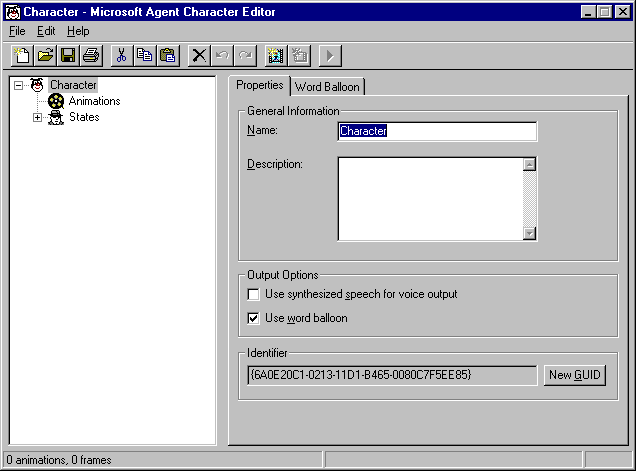The width and height of the screenshot is (636, 471).
Task: Click the Identifier GUID field
Action: pos(392,375)
